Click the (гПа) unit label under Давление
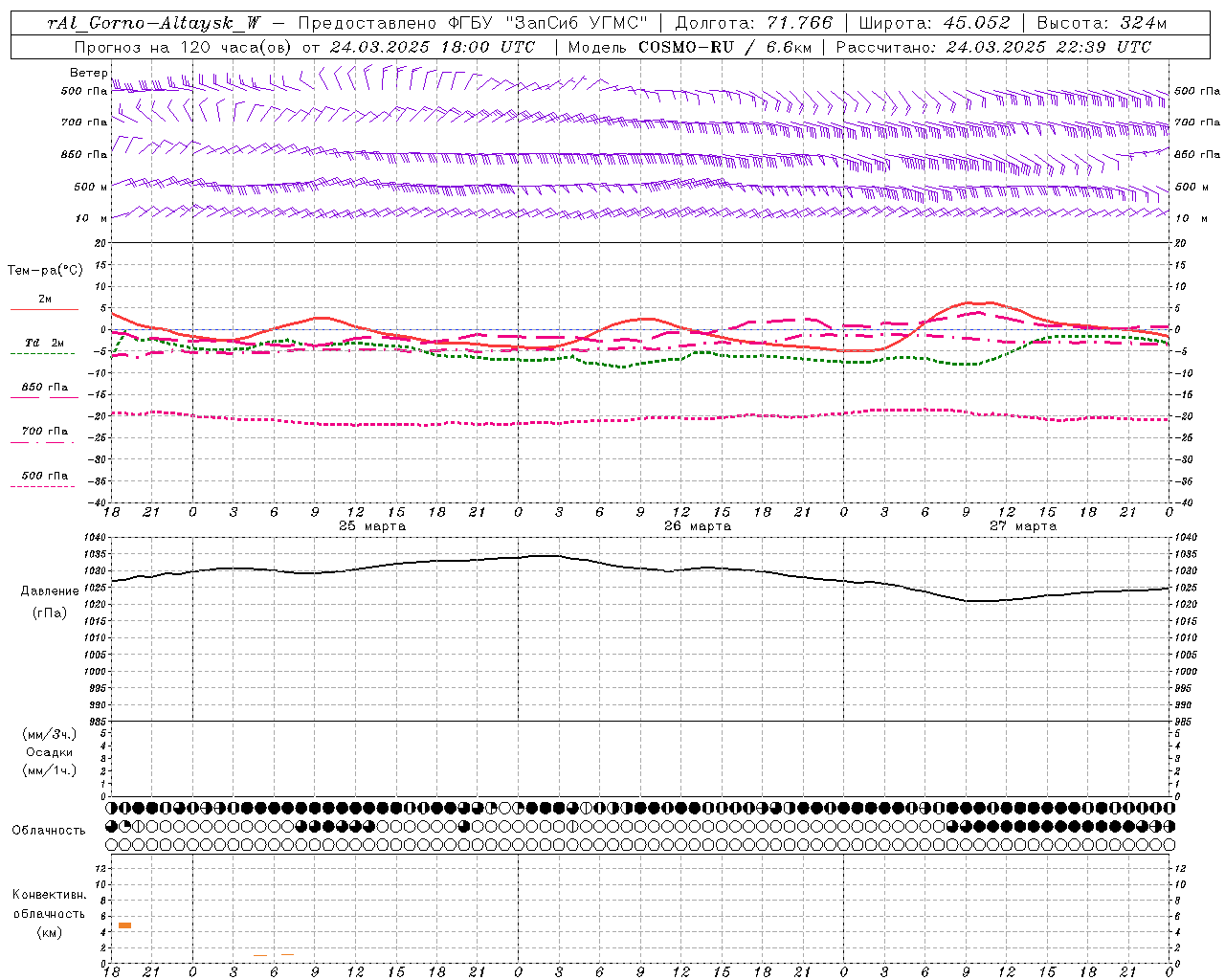This screenshot has height=980, width=1225. coord(50,613)
